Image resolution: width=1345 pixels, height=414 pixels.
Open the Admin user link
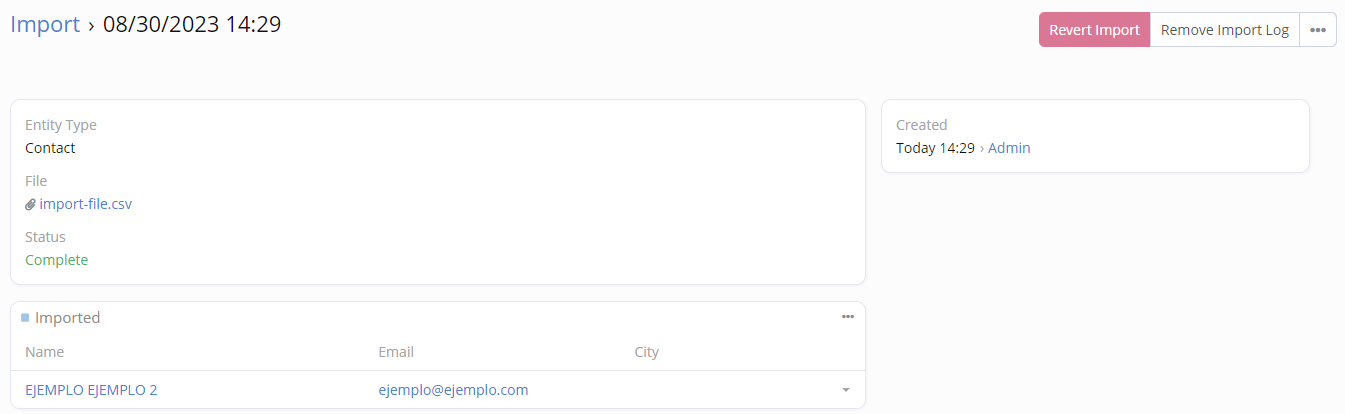pos(1009,148)
